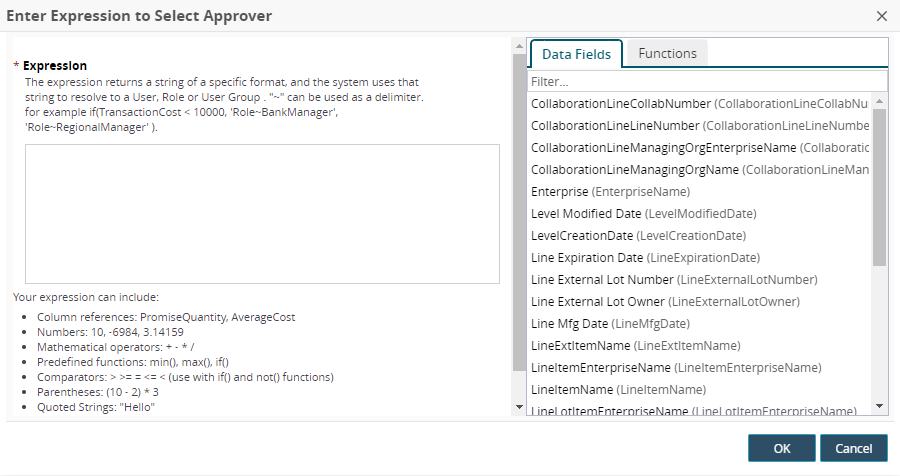Pick the Level Modified Date field
The width and height of the screenshot is (900, 476).
[643, 213]
